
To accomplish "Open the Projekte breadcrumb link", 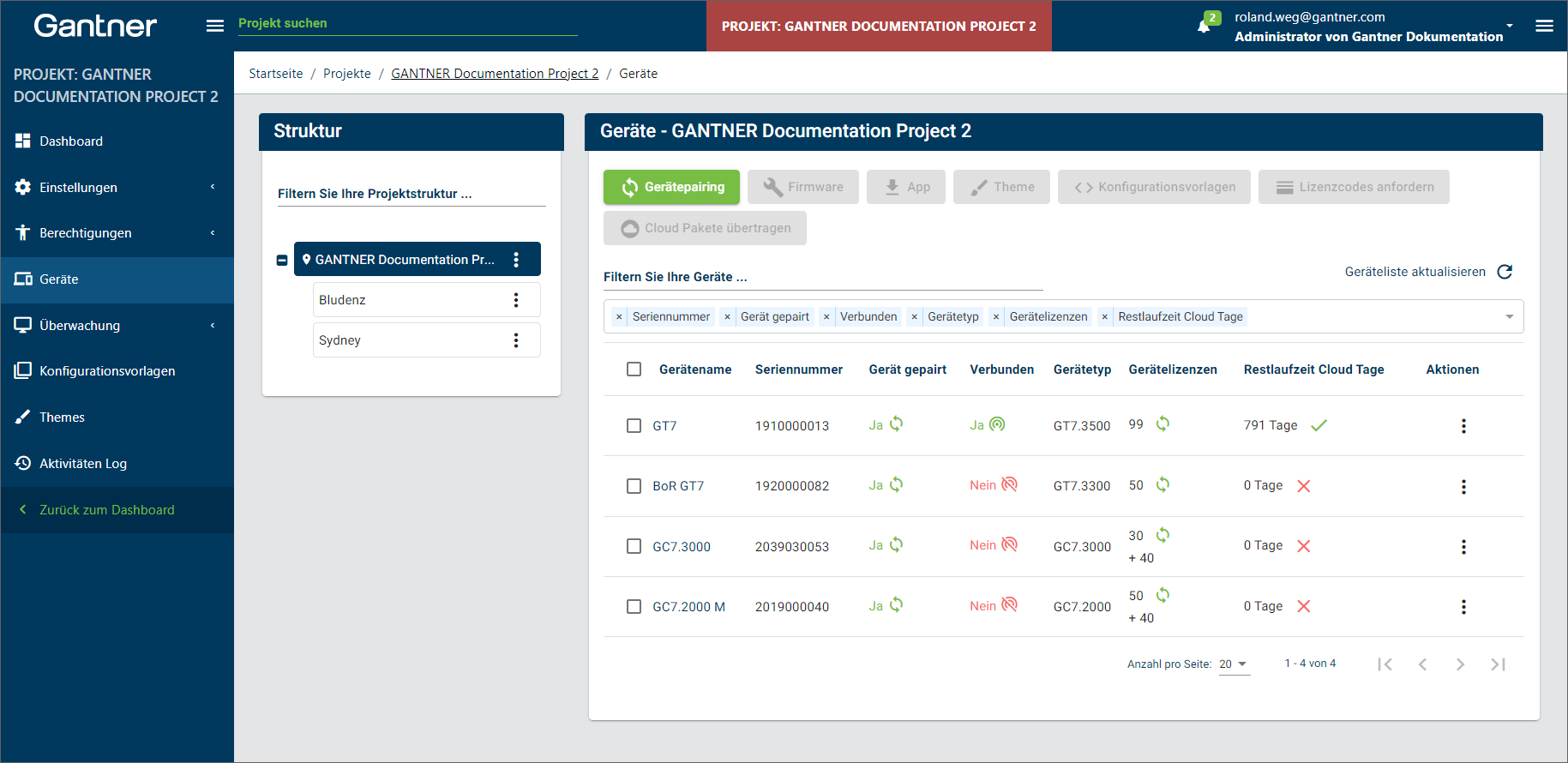I will [x=347, y=74].
